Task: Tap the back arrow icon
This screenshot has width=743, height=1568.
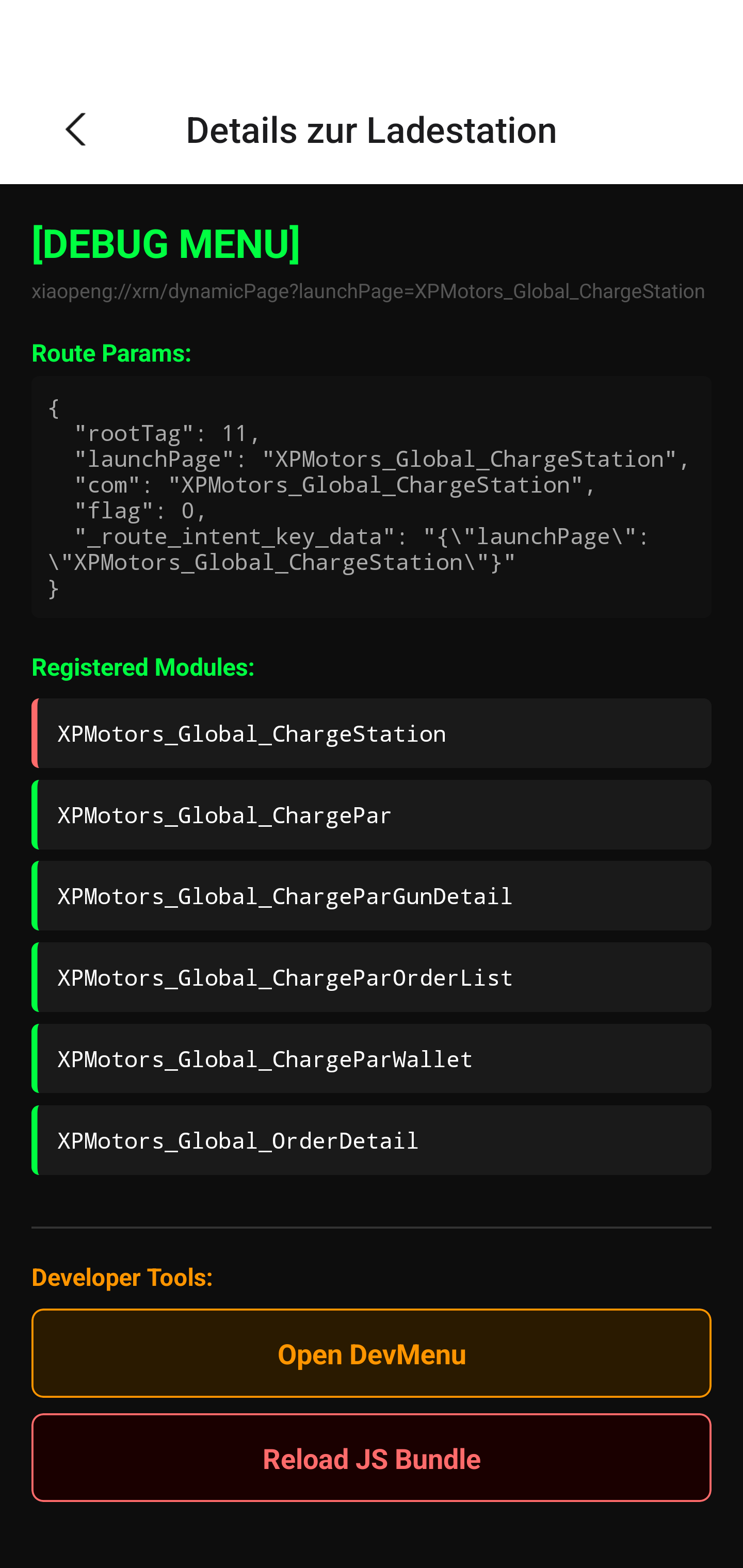Action: coord(75,129)
